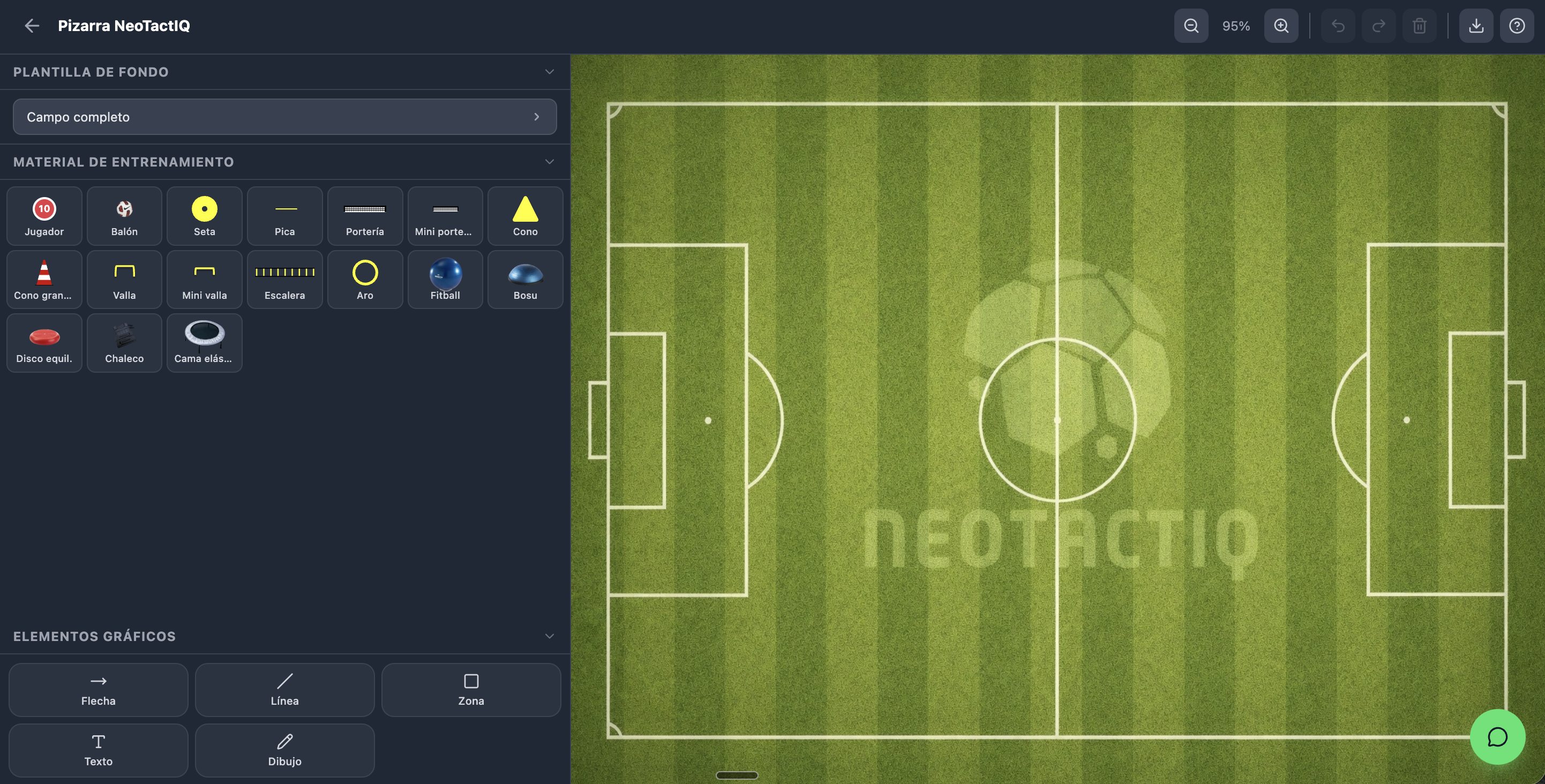Open the Campo completo template selector
This screenshot has height=784, width=1545.
[x=285, y=117]
